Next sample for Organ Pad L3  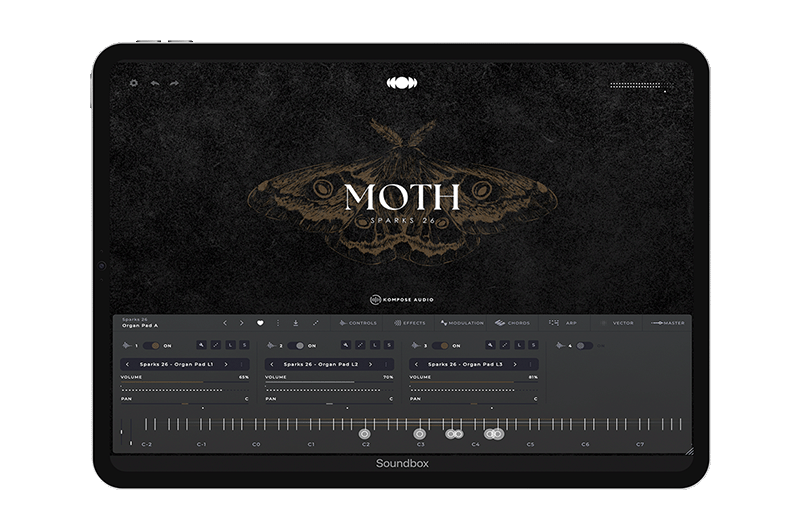[x=515, y=364]
